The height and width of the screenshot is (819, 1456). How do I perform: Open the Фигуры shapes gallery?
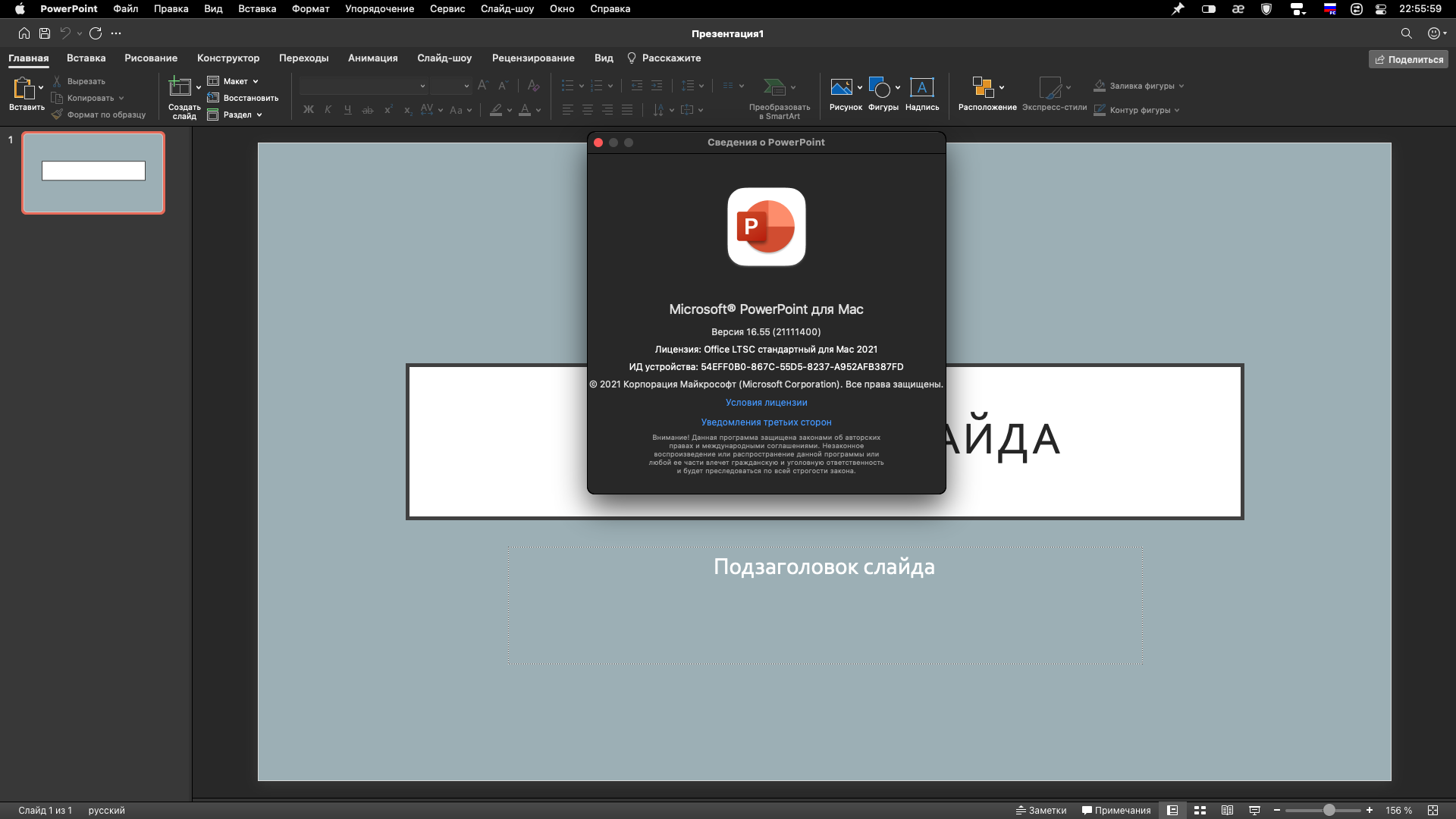point(879,88)
